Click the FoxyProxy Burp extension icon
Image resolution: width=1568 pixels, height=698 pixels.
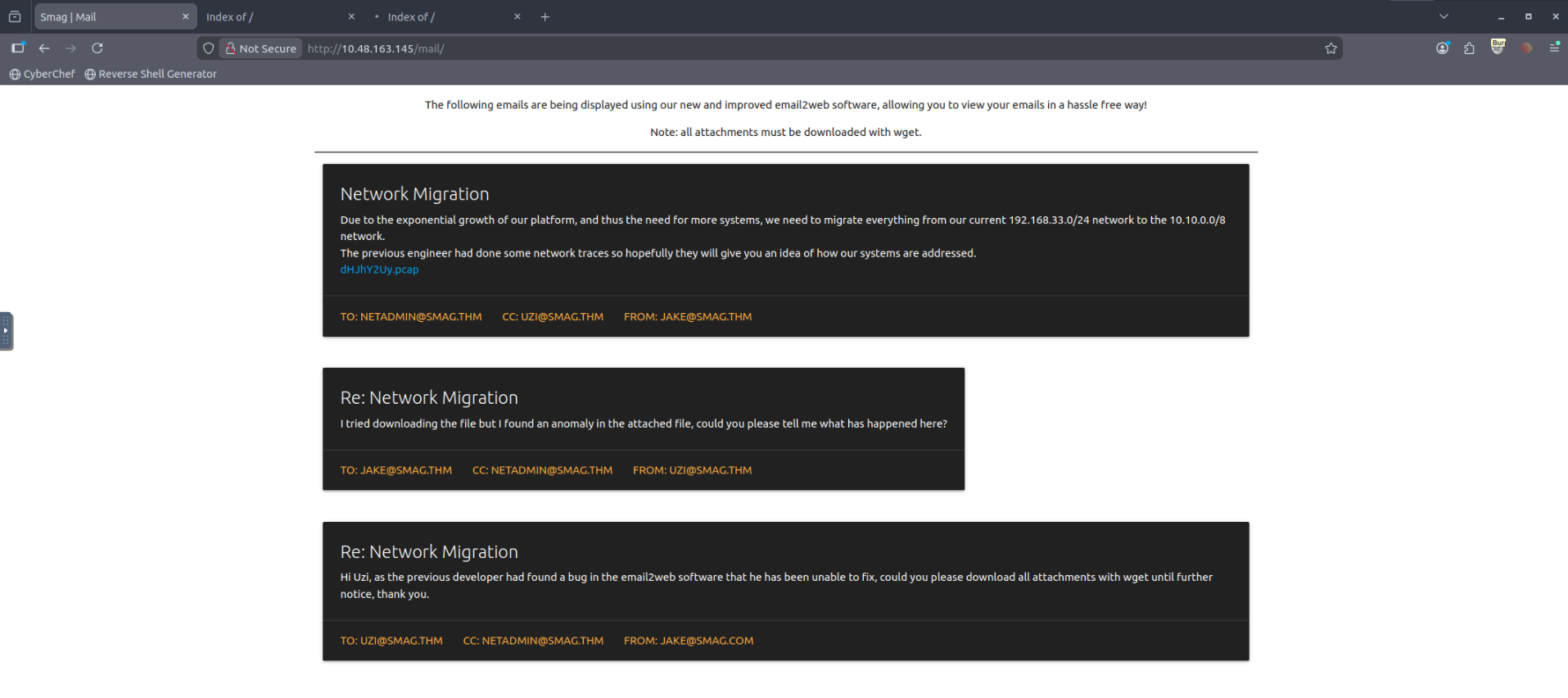[x=1498, y=47]
